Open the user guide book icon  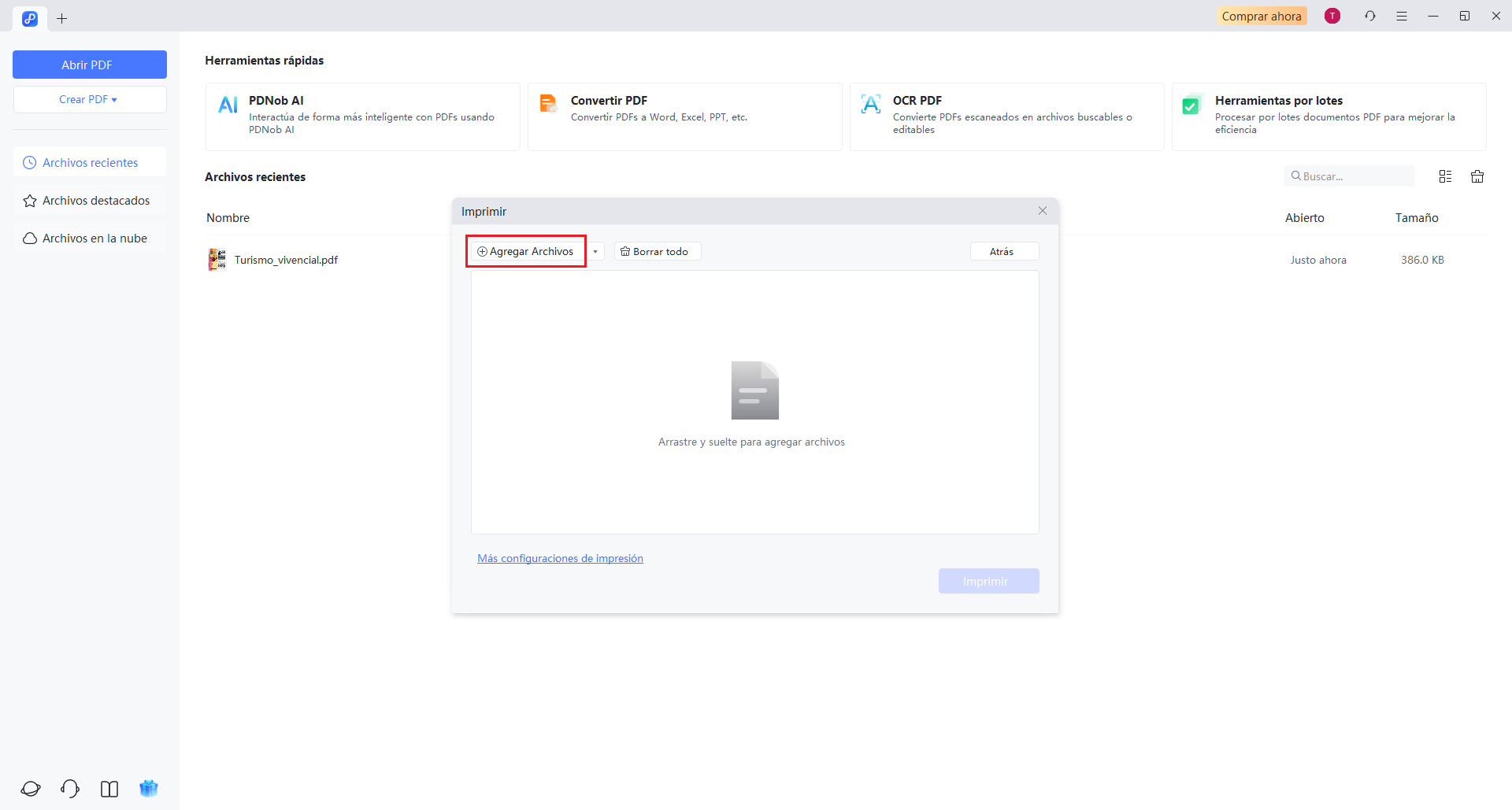tap(109, 788)
